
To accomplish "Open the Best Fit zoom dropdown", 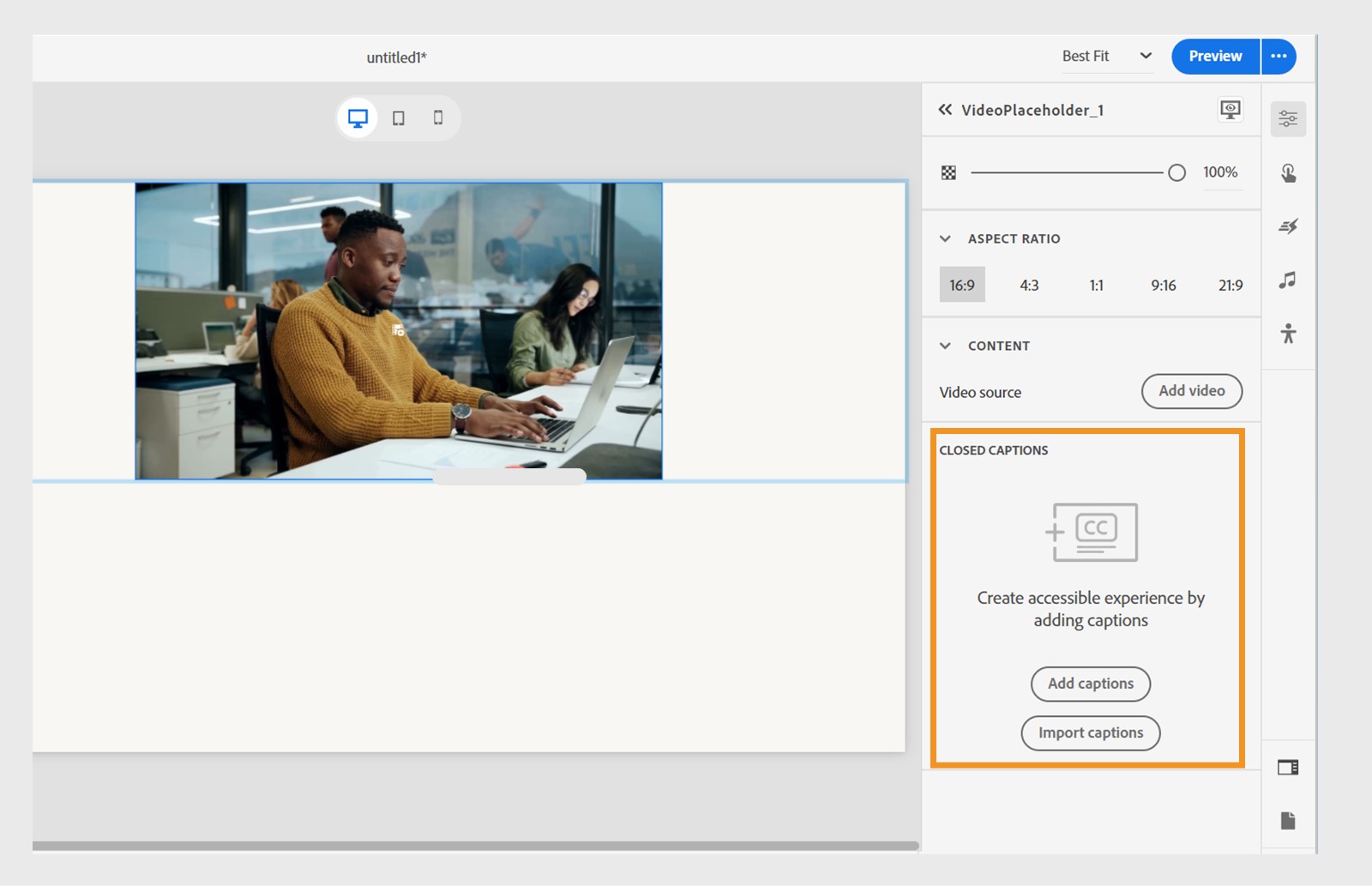I will [1106, 56].
